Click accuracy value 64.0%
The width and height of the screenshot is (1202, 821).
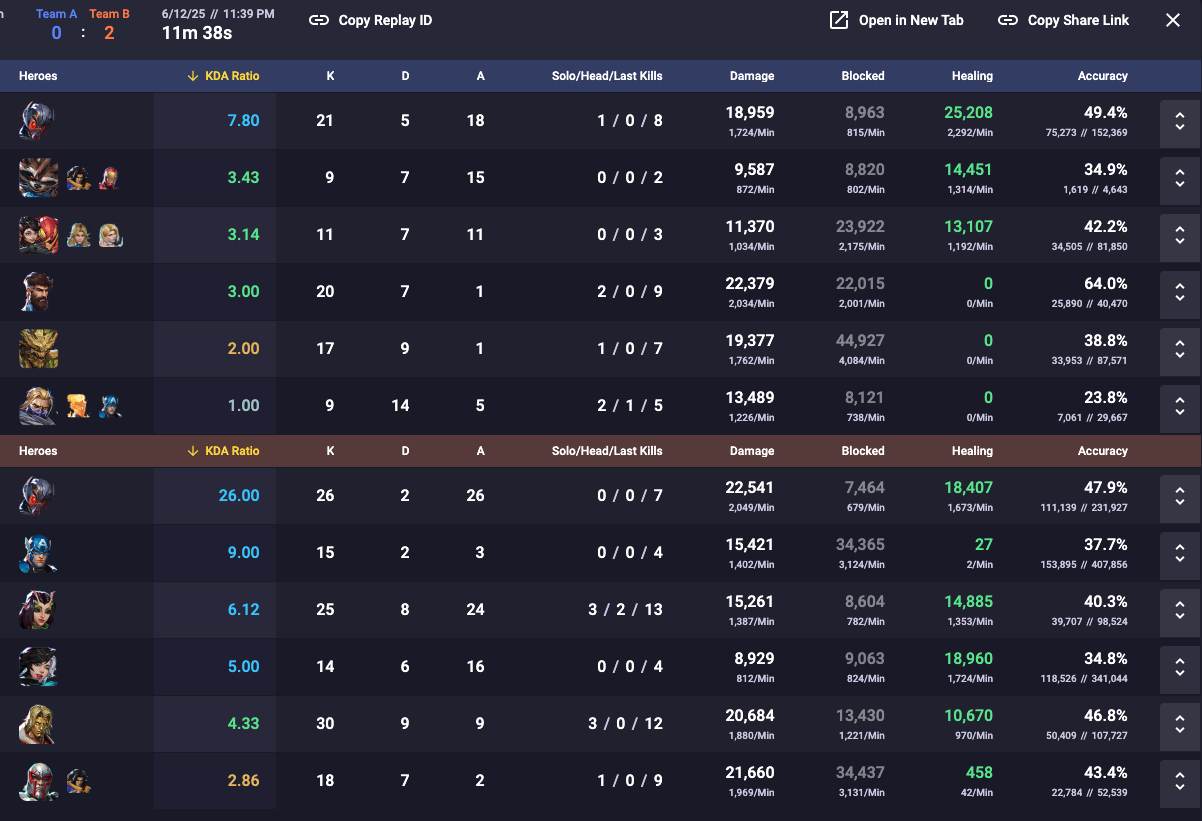pos(1106,284)
